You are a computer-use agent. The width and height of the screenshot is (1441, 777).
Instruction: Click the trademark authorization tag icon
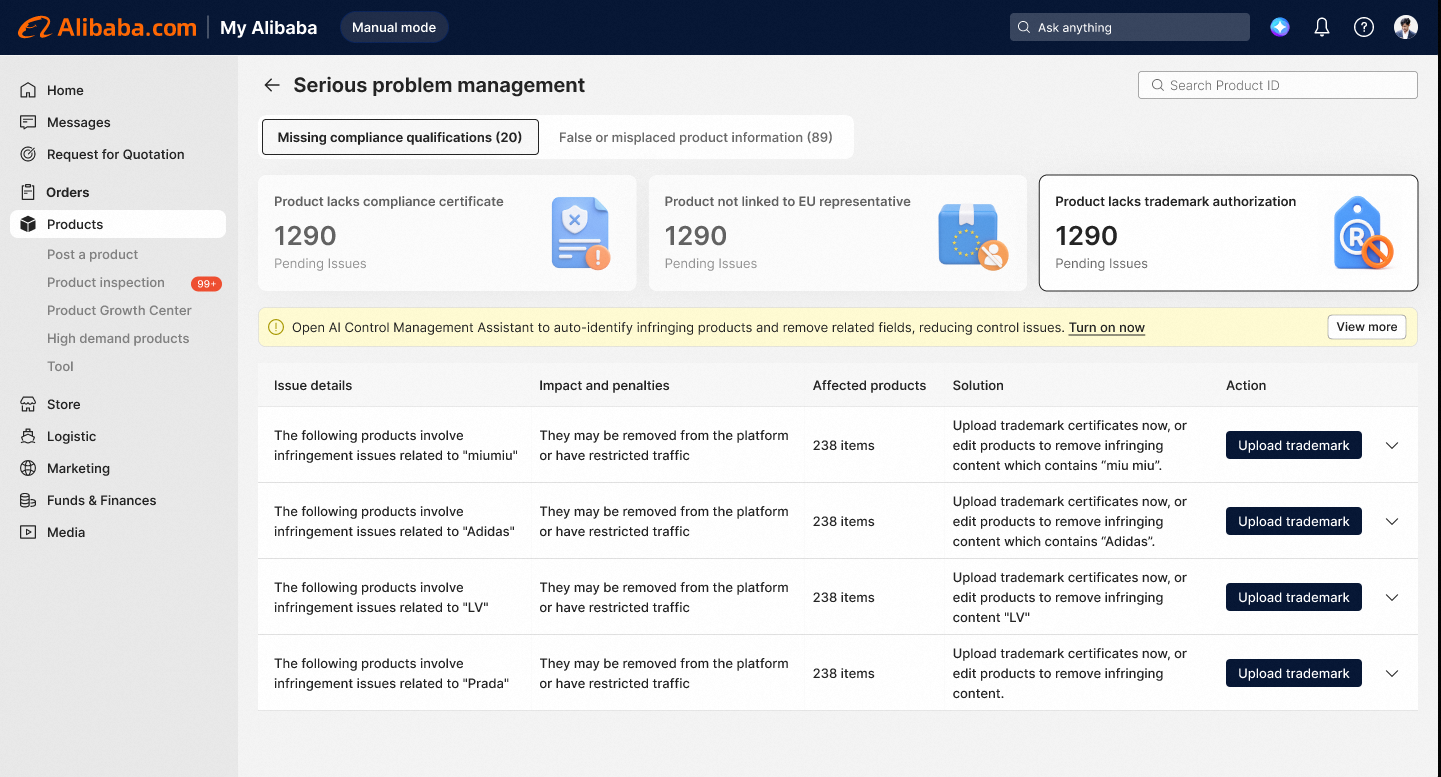(1363, 233)
